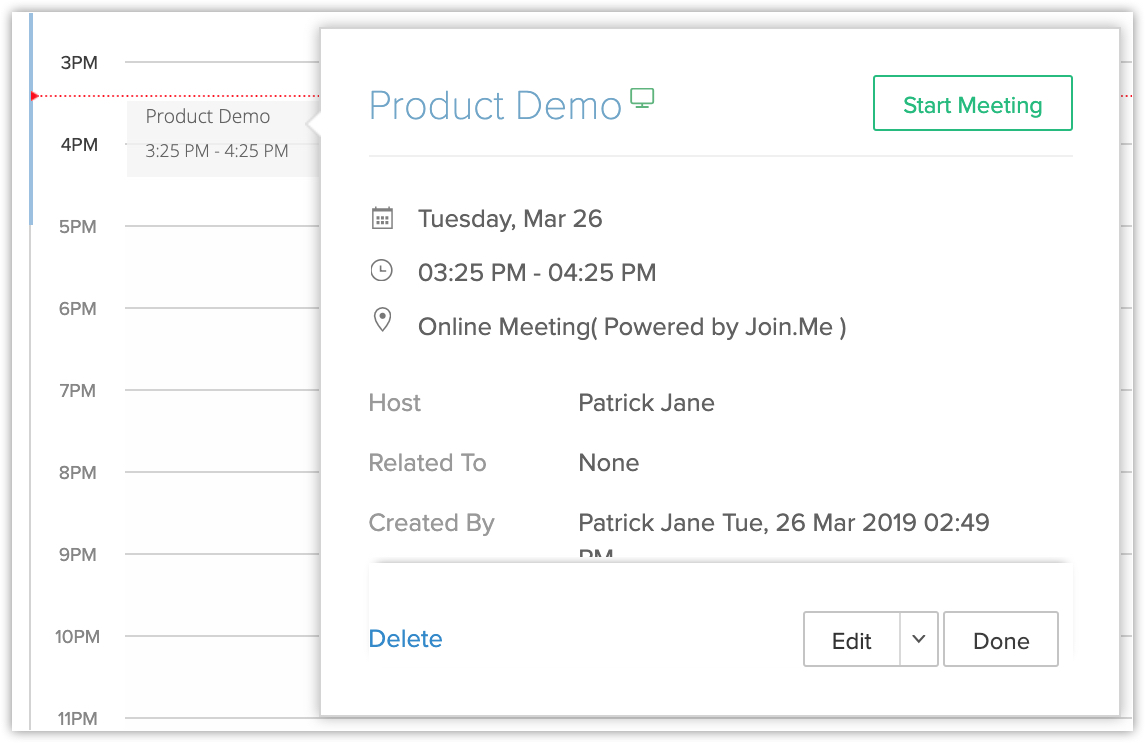Image resolution: width=1145 pixels, height=743 pixels.
Task: Click the 03:25 PM - 04:25 PM time text
Action: point(537,272)
